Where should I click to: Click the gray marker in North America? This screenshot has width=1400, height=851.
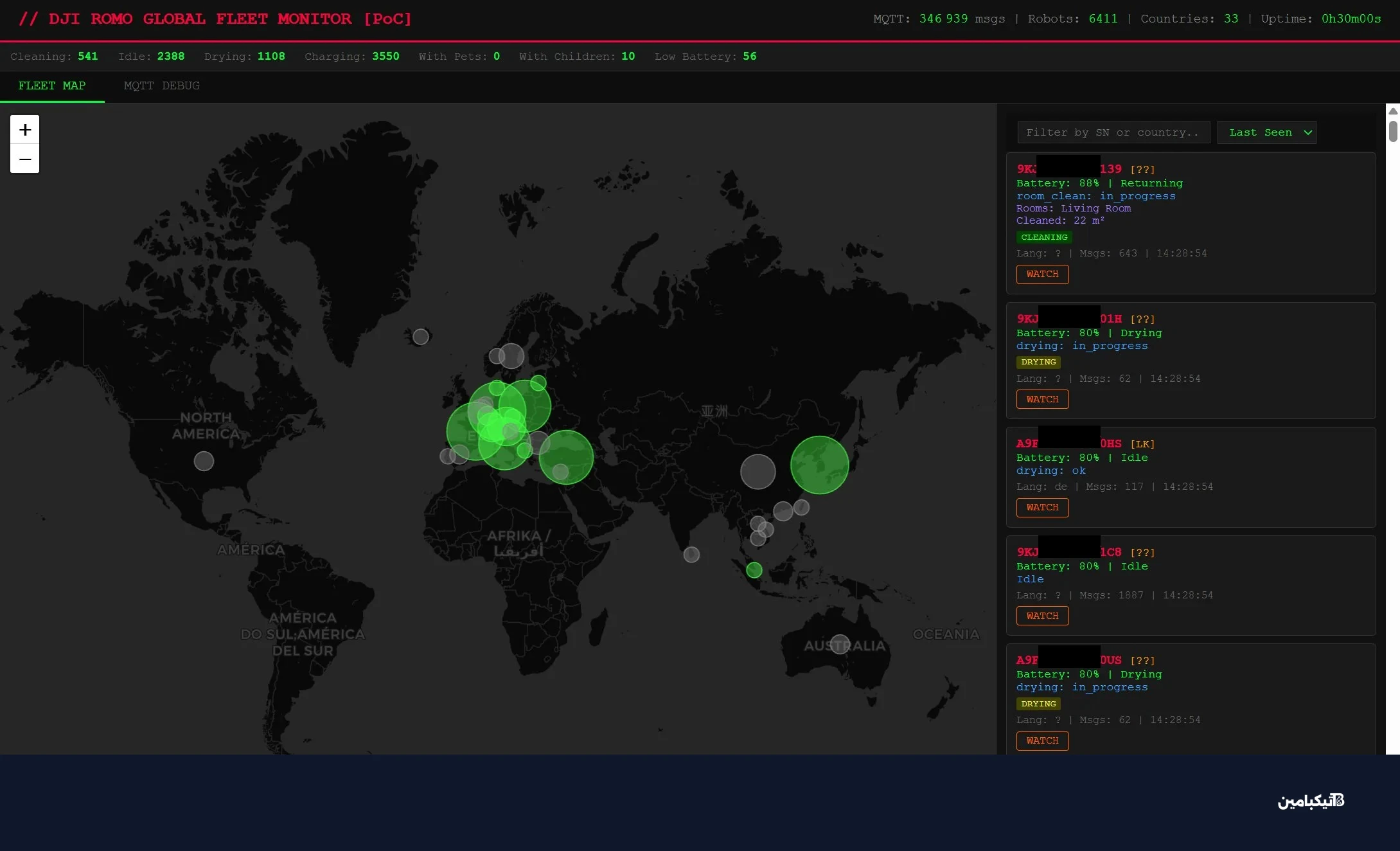pos(204,461)
